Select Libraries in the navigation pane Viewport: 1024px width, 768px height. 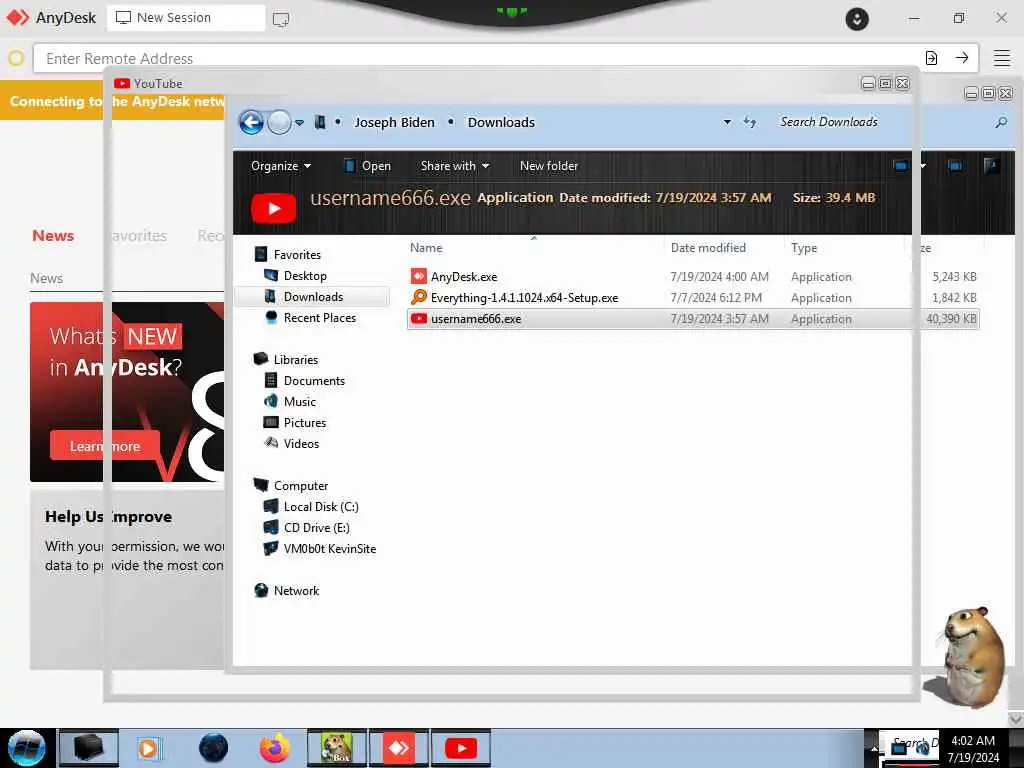pos(296,360)
